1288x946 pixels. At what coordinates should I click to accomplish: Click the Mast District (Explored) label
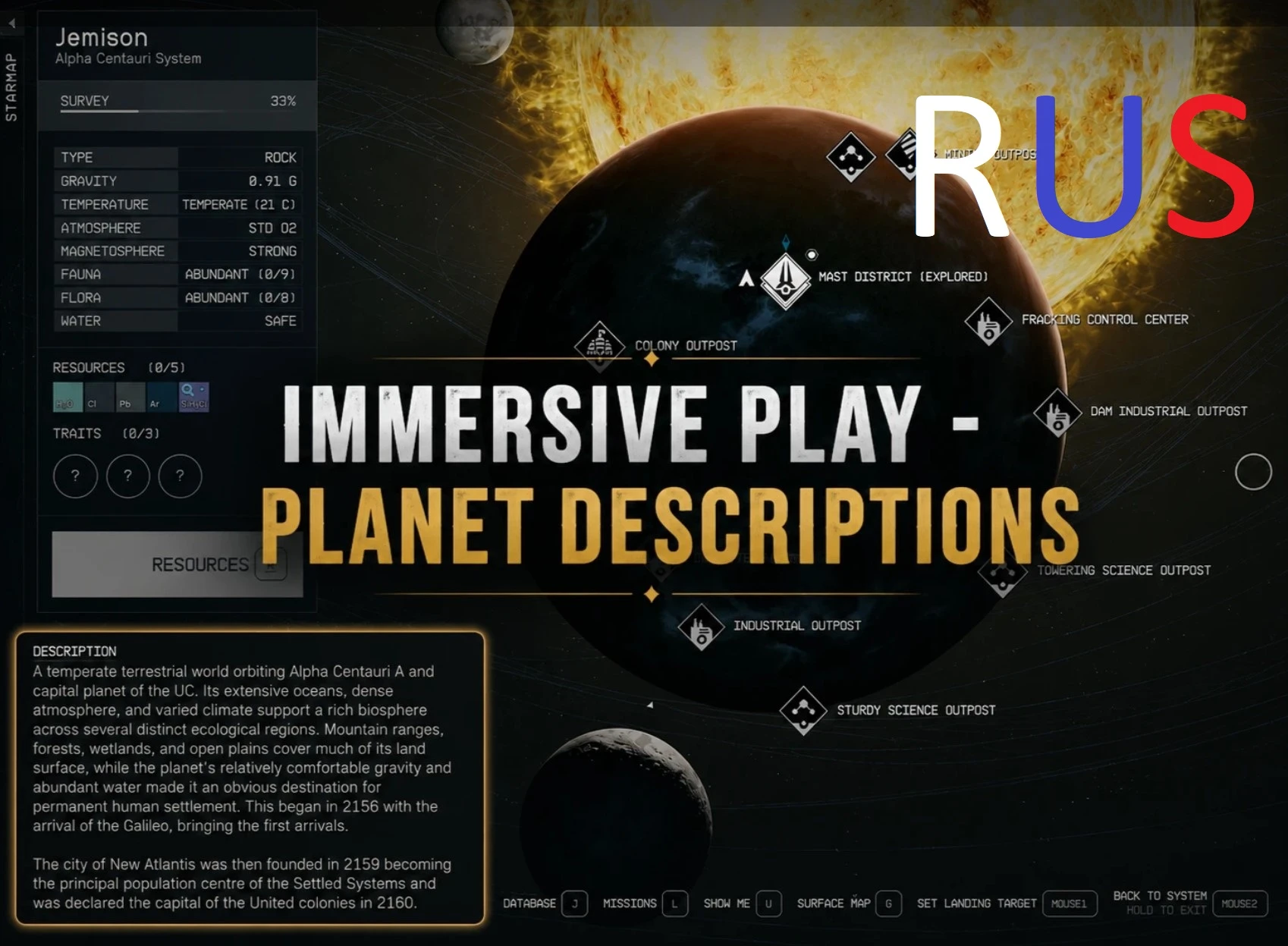pyautogui.click(x=903, y=277)
